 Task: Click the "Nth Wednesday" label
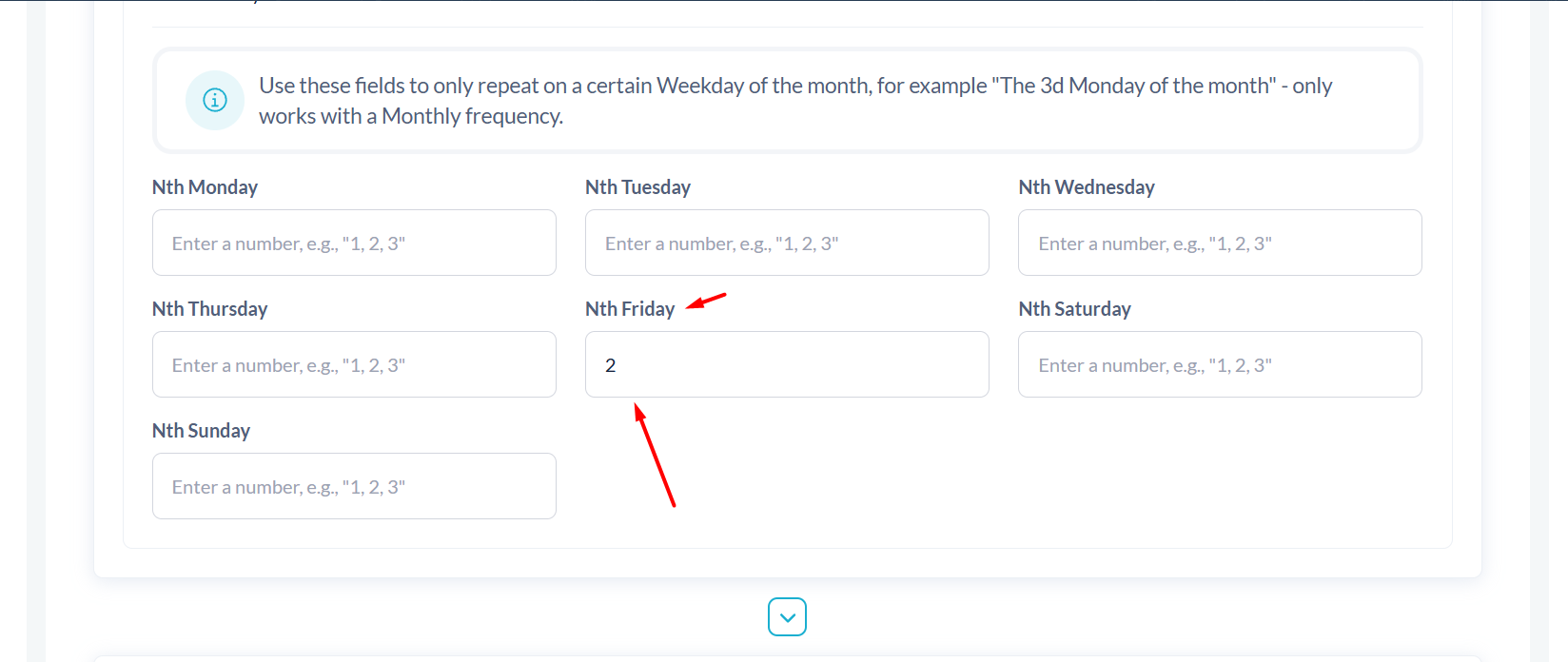click(x=1087, y=187)
